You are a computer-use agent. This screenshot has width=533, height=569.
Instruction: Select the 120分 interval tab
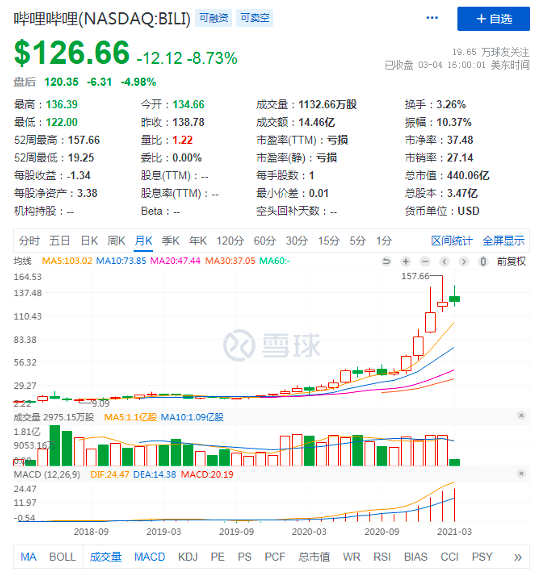230,241
